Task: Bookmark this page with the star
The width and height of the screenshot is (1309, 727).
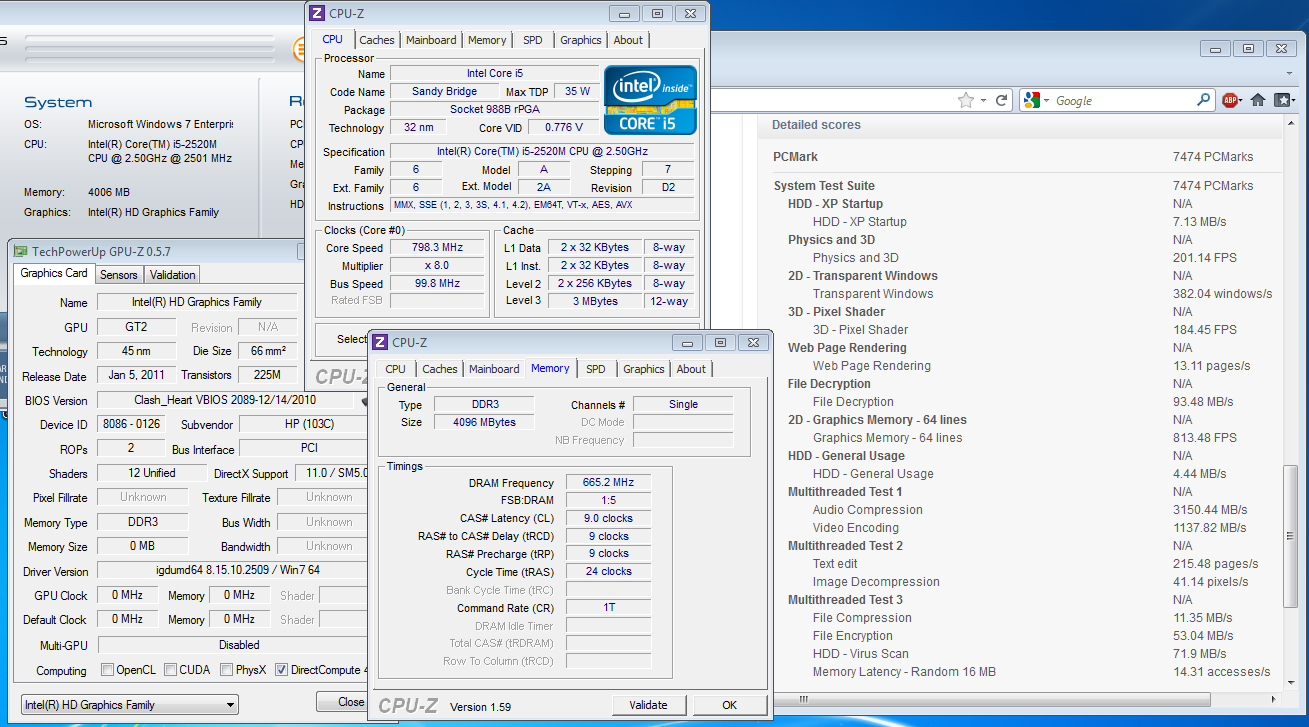Action: (x=965, y=100)
